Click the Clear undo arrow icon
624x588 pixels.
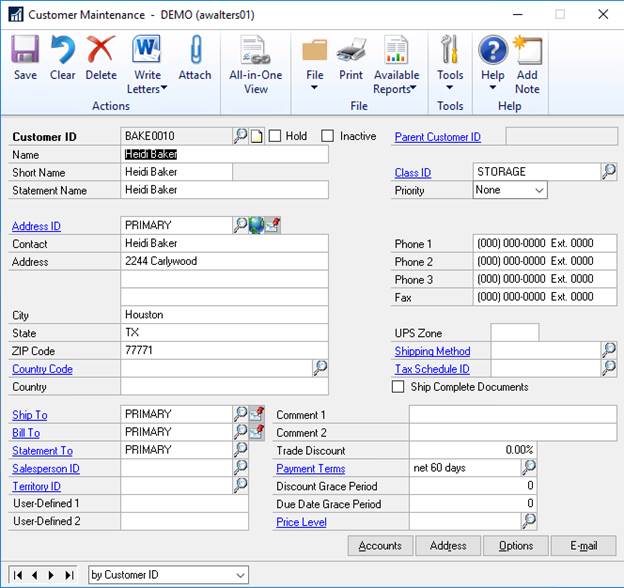(x=63, y=50)
